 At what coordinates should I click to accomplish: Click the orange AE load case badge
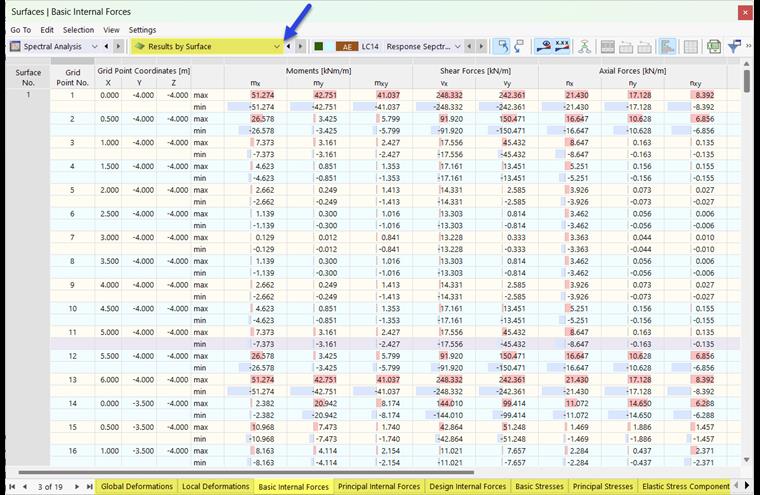point(347,47)
